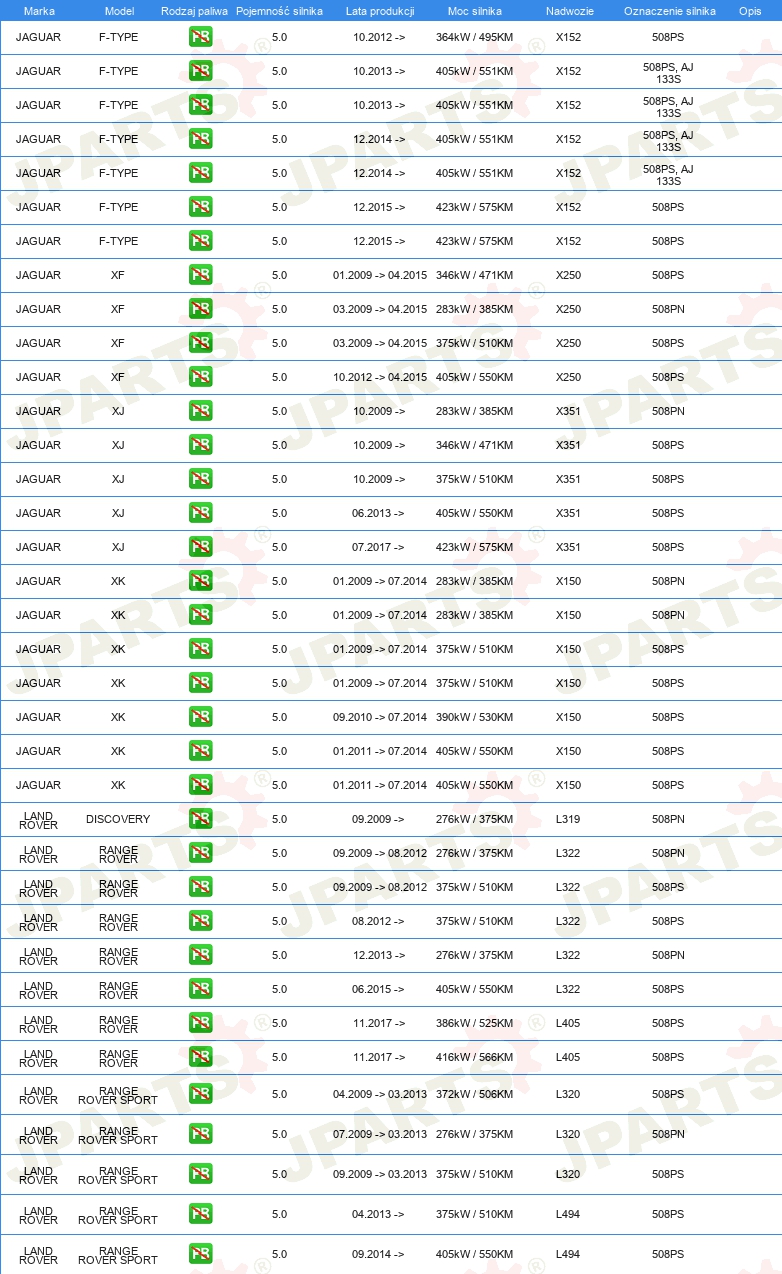Viewport: 782px width, 1274px height.
Task: Click petrol icon in Range Rover Sport 04.2013 row
Action: coord(200,1214)
